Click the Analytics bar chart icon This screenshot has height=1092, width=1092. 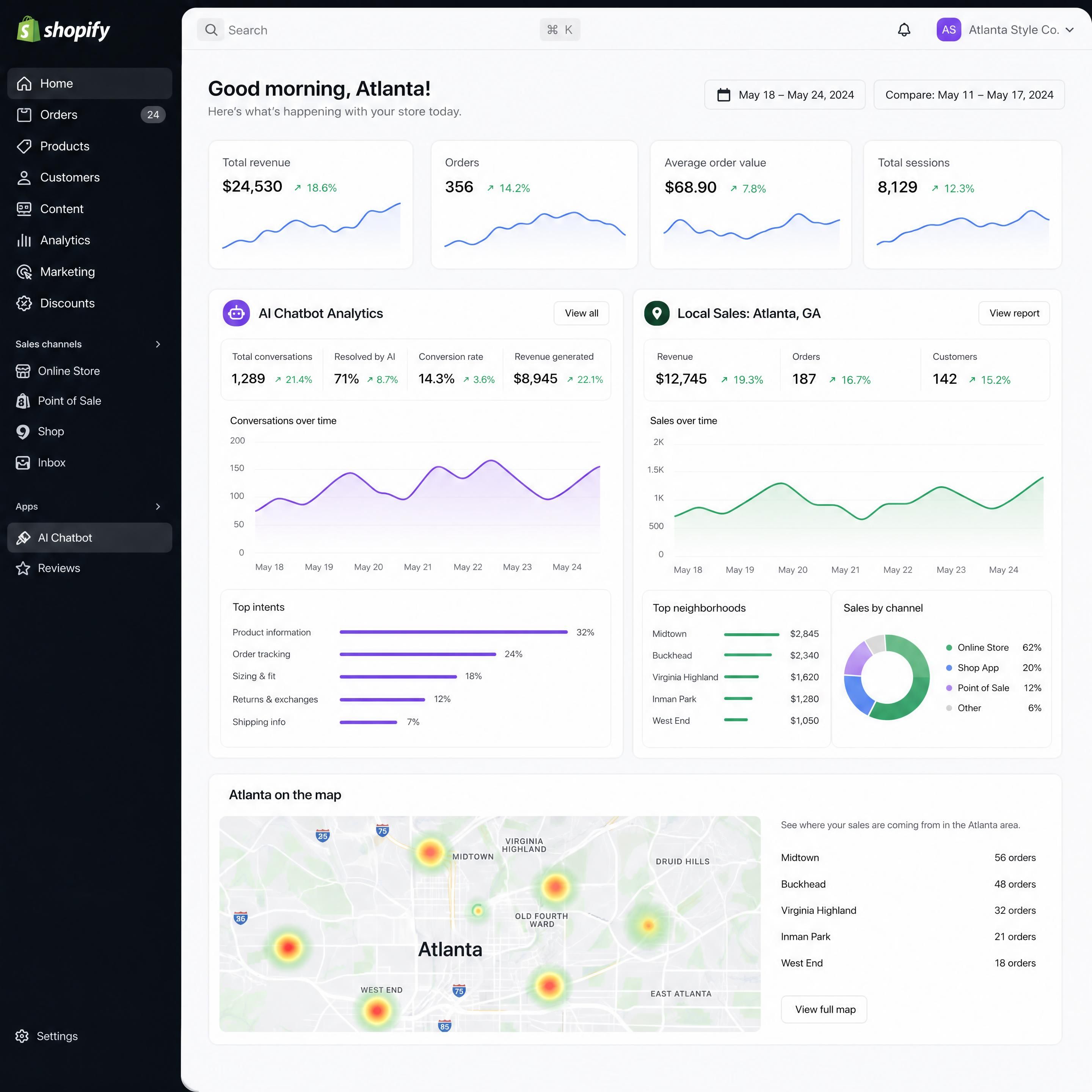click(24, 240)
